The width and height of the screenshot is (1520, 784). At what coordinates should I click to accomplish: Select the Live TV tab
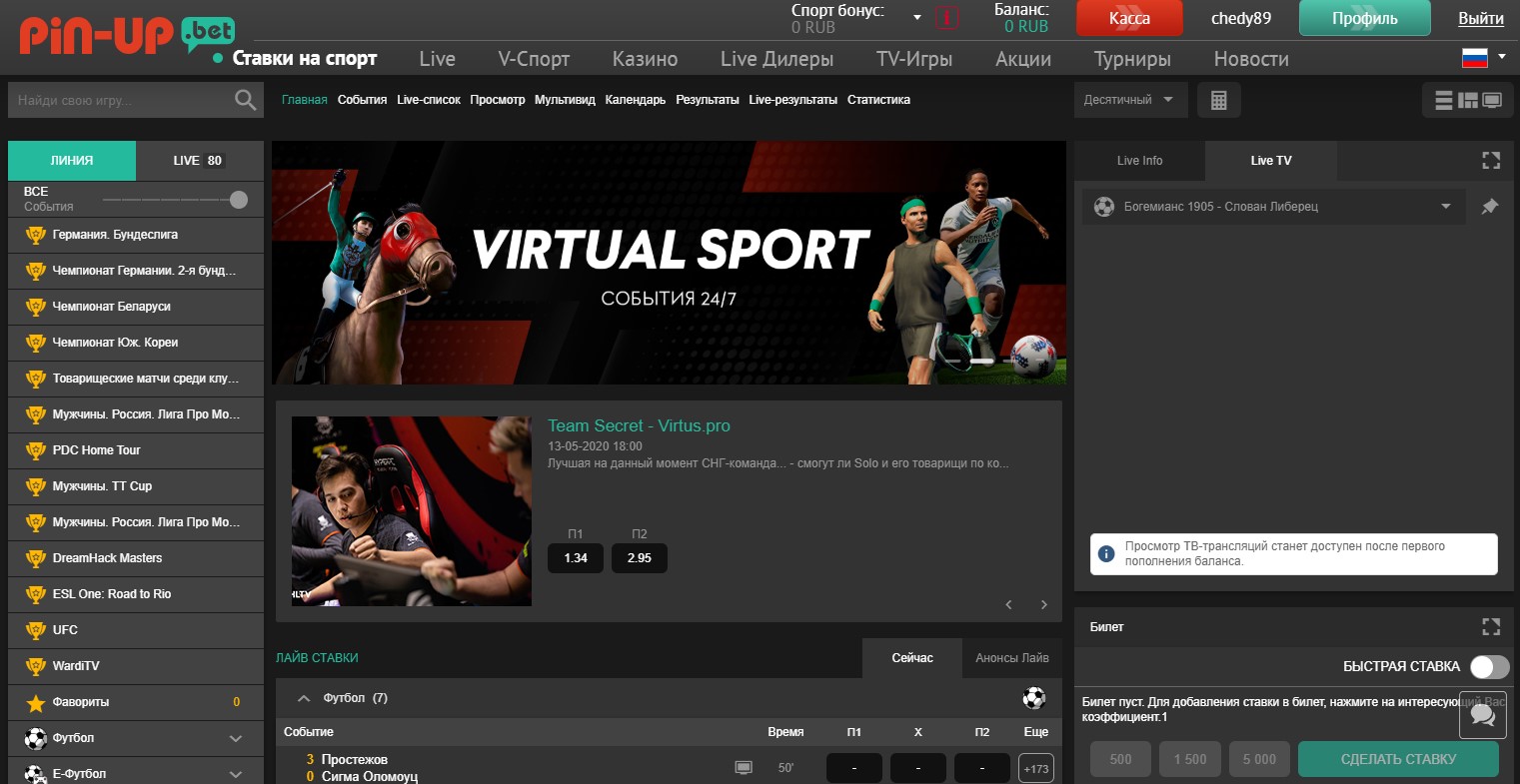(1270, 161)
